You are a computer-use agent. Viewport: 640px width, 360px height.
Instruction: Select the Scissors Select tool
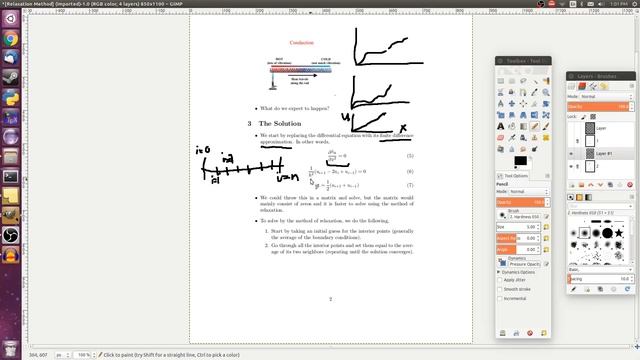point(500,92)
